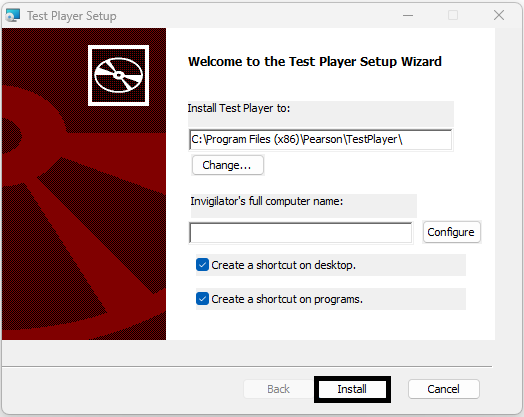
Task: Click the Invigilator's full computer name: label
Action: click(267, 201)
